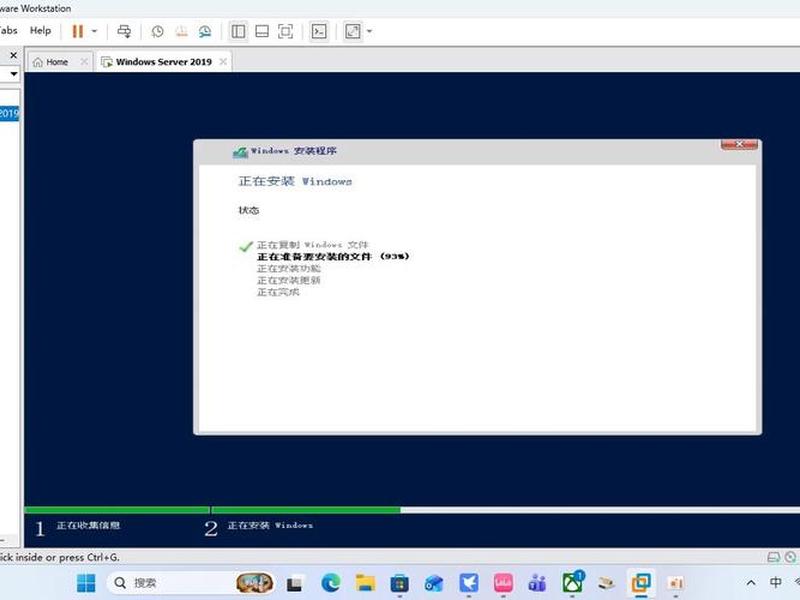Click the hard disk status icon
800x600 pixels.
pyautogui.click(x=773, y=557)
